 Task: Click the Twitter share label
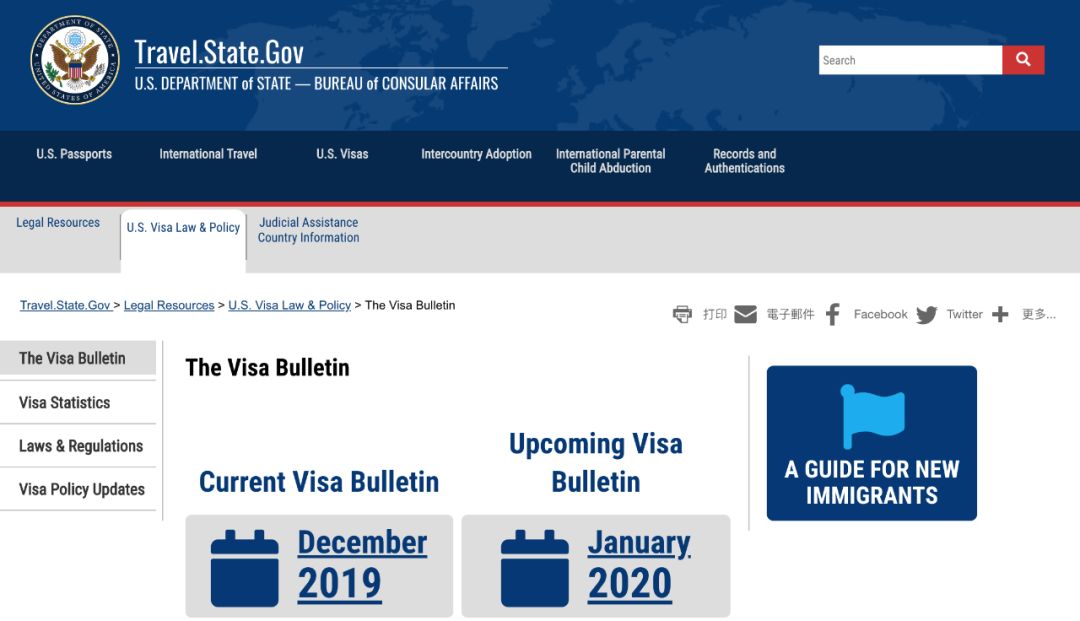(x=964, y=314)
